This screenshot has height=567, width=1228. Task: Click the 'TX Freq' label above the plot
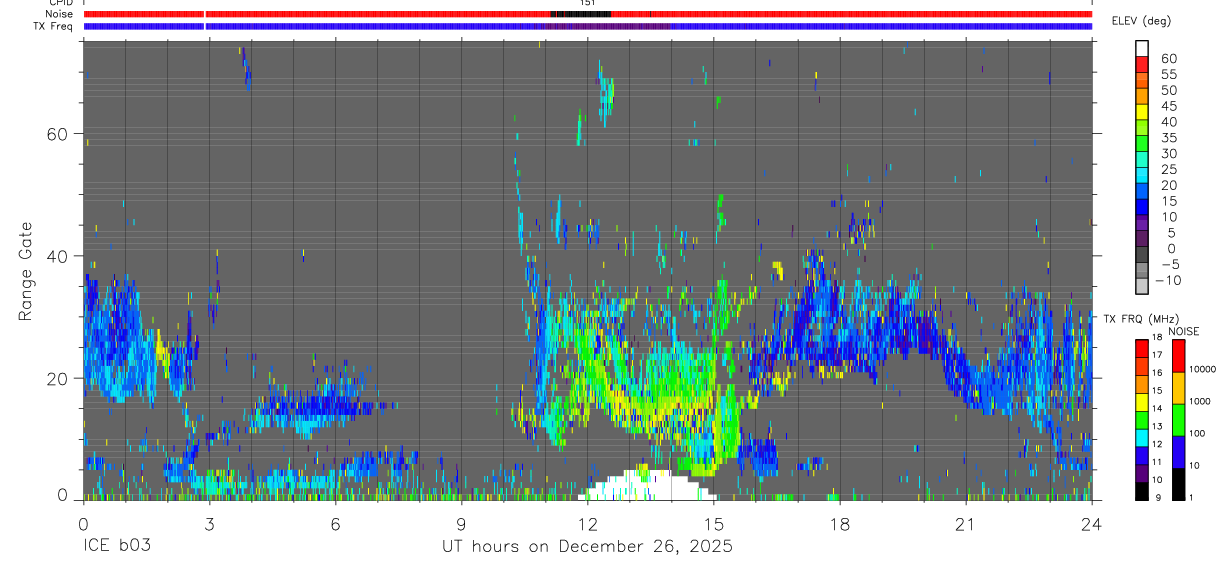pos(55,26)
